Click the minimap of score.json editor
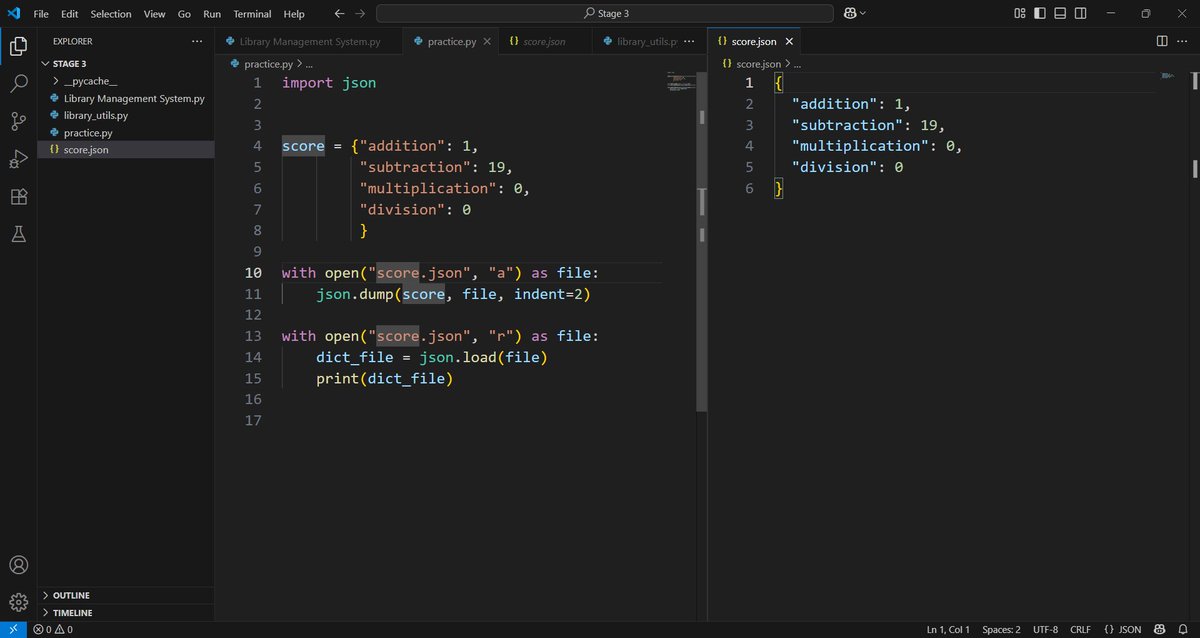The image size is (1200, 638). [1170, 76]
